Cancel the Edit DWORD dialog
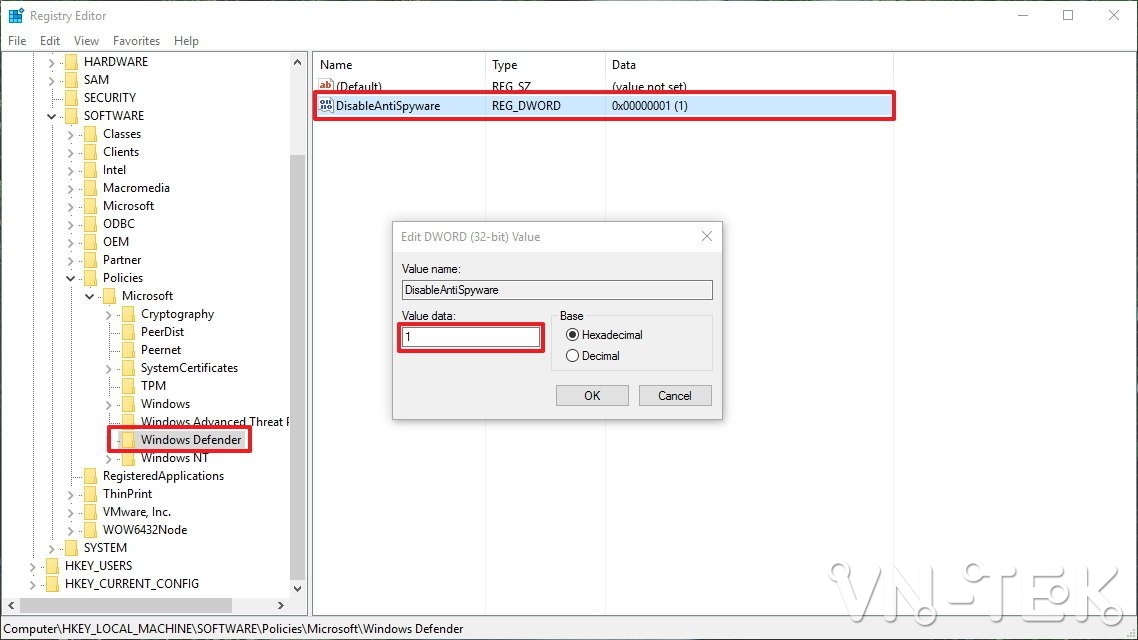The width and height of the screenshot is (1138, 640). point(675,395)
